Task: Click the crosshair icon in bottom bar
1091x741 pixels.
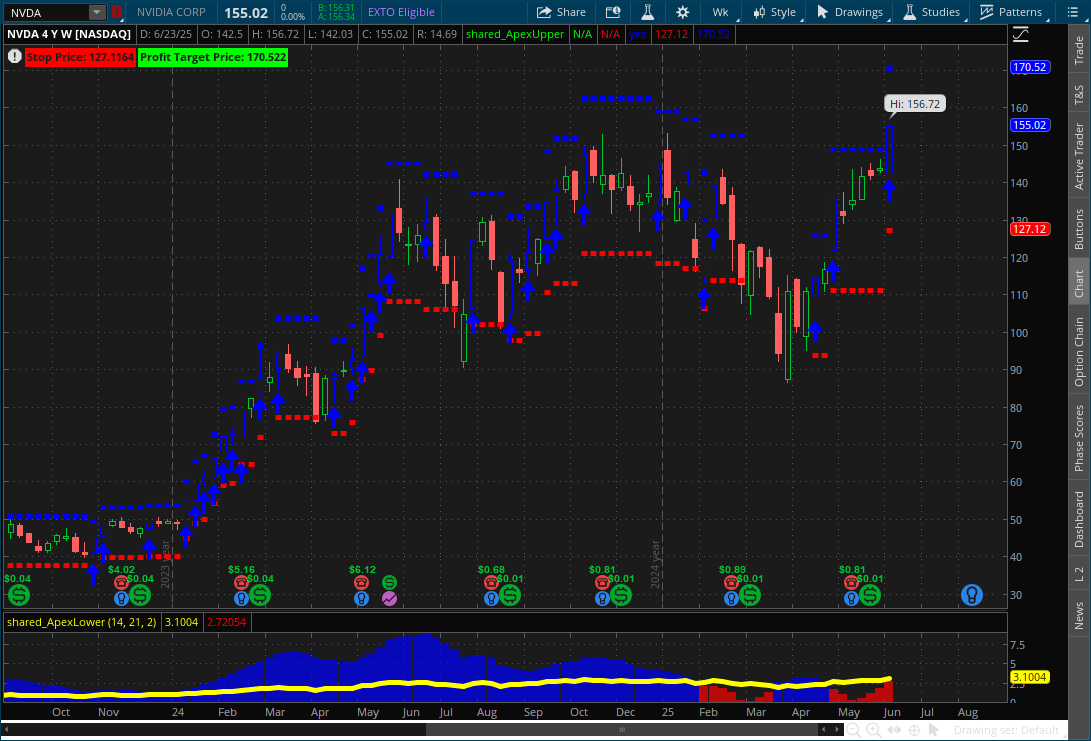Action: [914, 730]
